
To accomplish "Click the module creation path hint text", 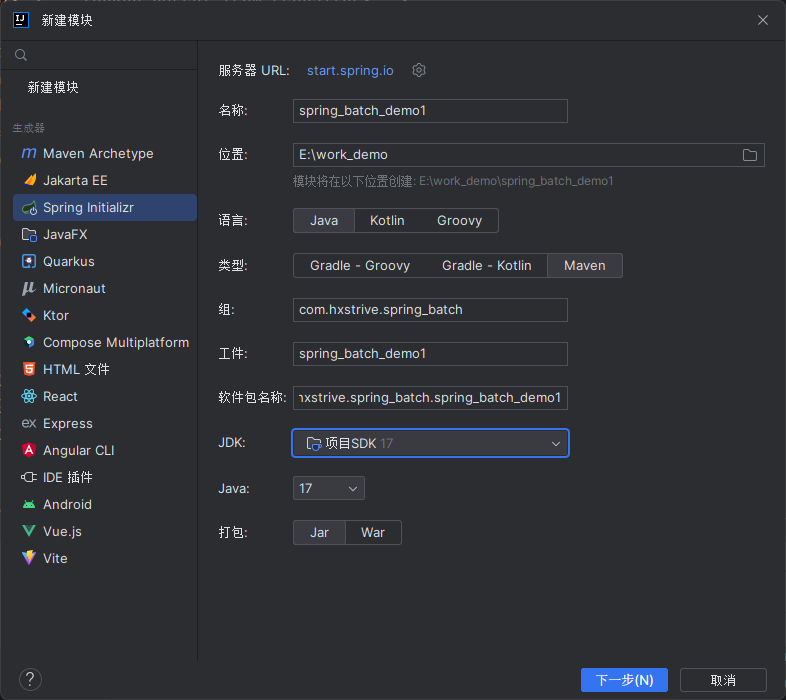I will pyautogui.click(x=453, y=181).
